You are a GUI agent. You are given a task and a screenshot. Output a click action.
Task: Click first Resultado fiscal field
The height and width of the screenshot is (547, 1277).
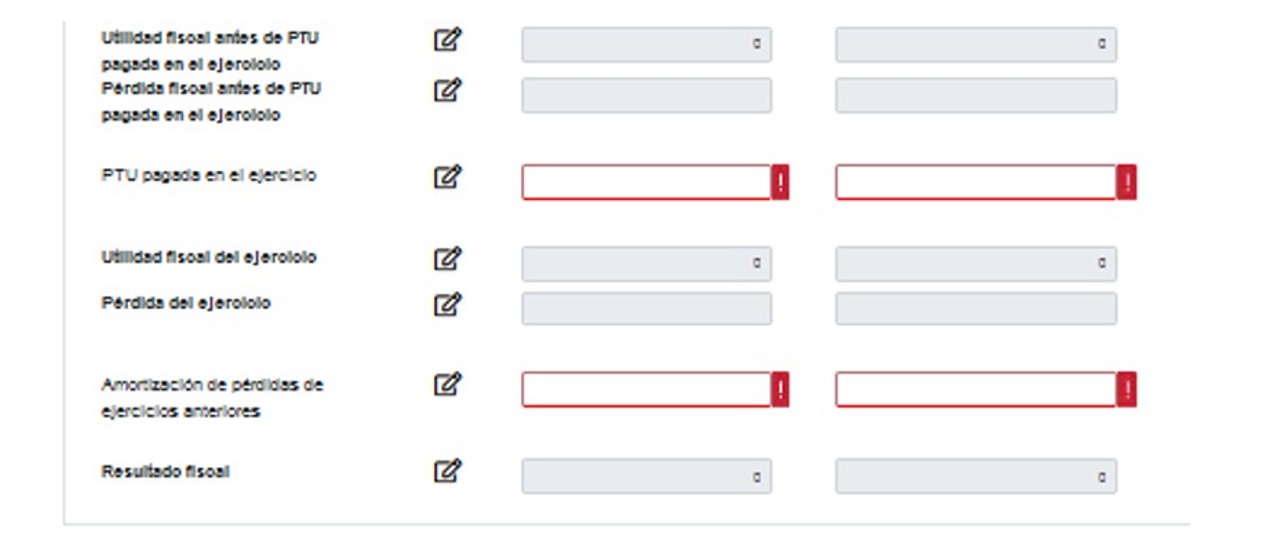646,476
